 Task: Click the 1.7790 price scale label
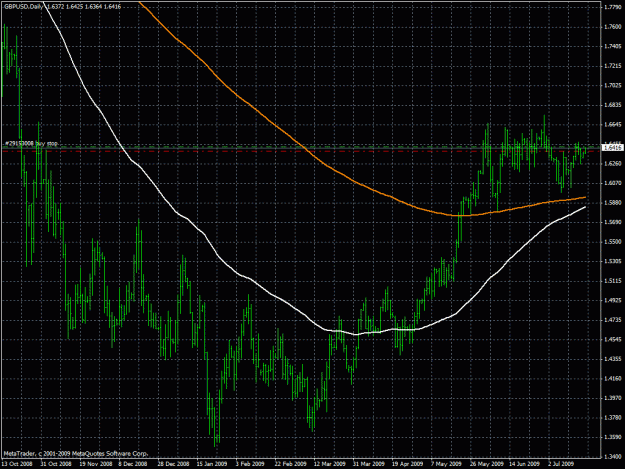(x=613, y=7)
